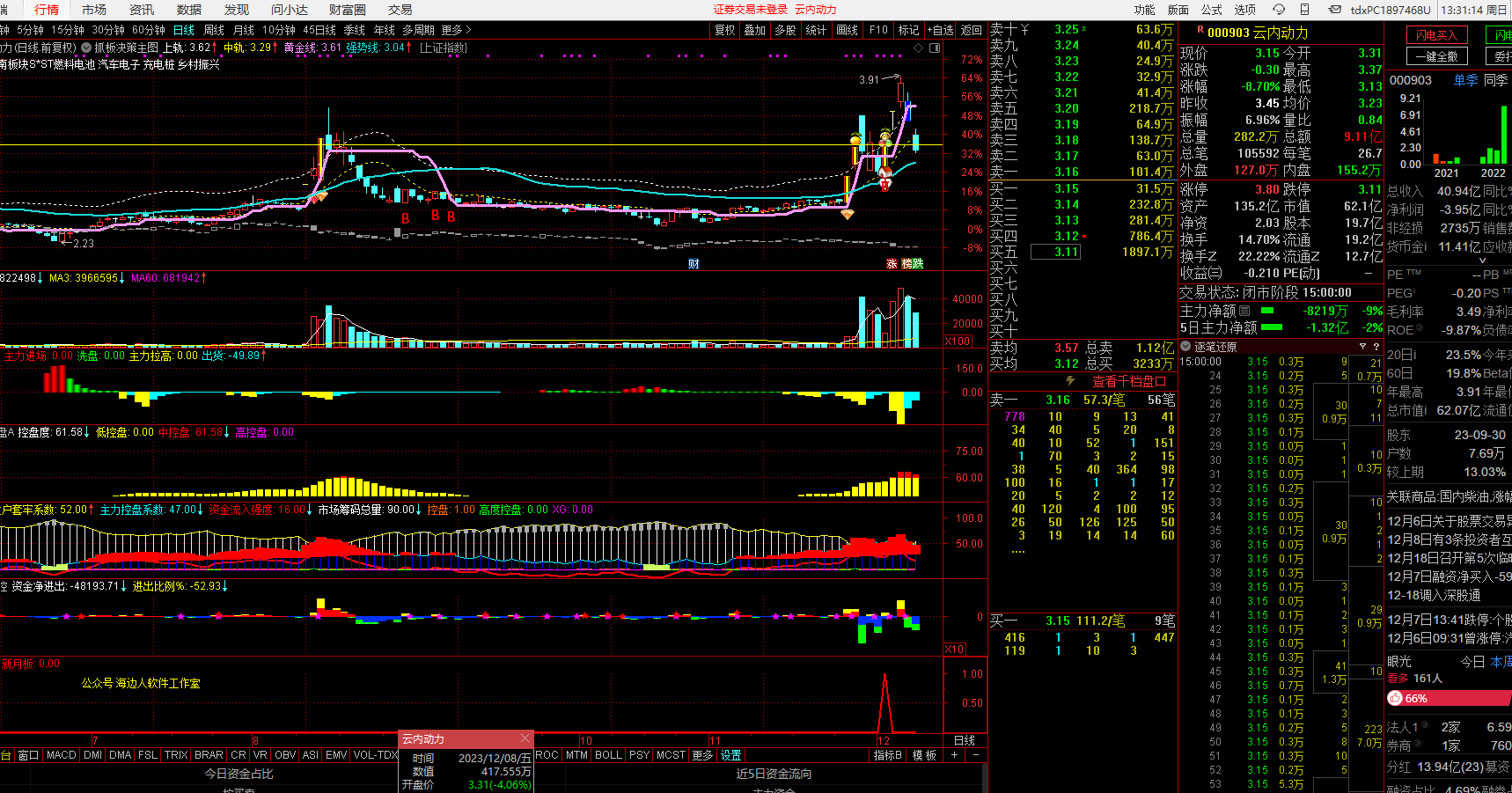The image size is (1512, 793).
Task: Open the 功能 menu
Action: pos(1145,10)
